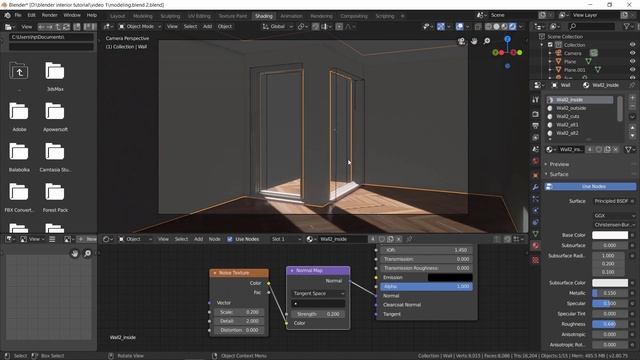Open the Output properties tab icon
The width and height of the screenshot is (640, 360).
536,126
